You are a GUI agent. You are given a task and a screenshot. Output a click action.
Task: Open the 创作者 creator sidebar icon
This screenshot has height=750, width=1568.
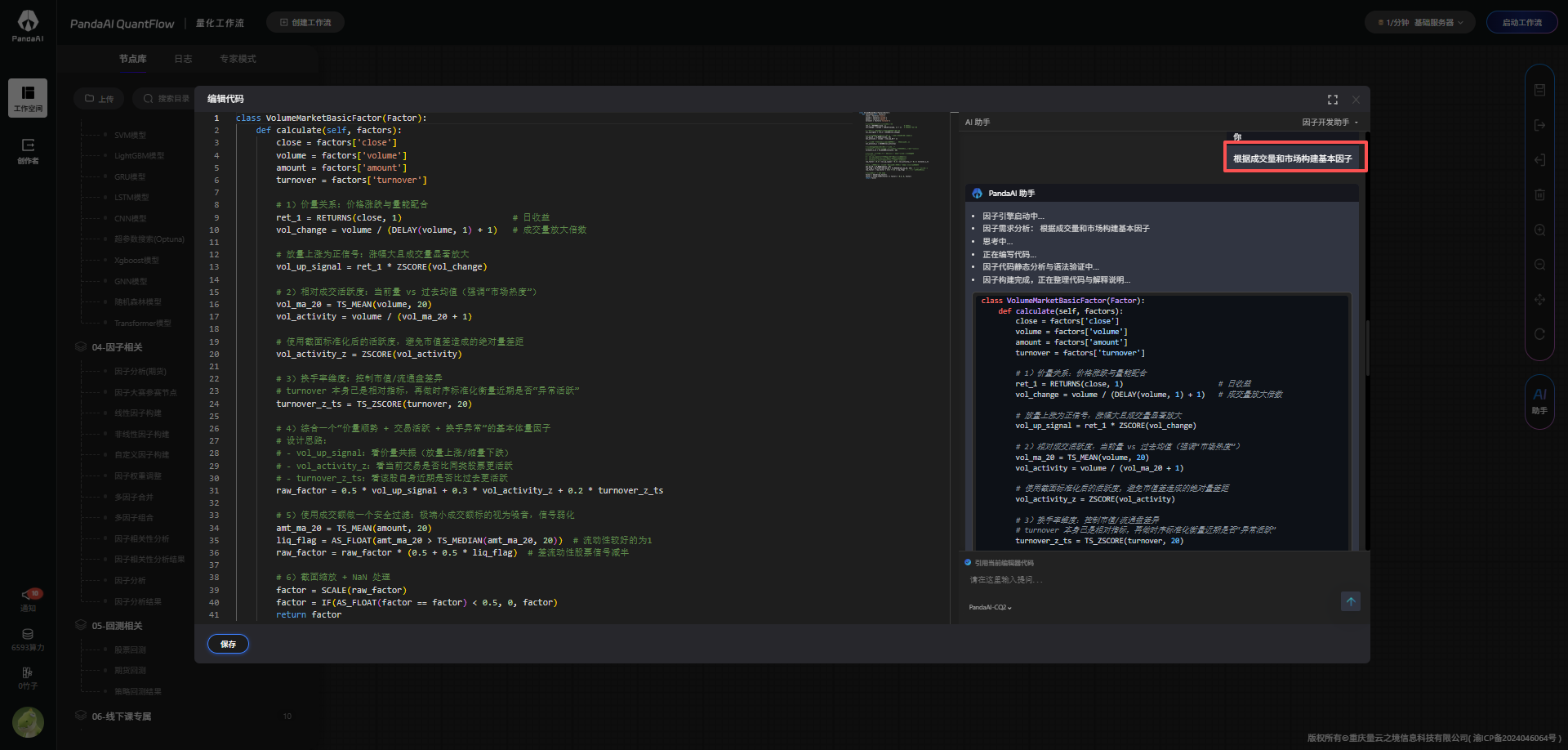(x=28, y=150)
